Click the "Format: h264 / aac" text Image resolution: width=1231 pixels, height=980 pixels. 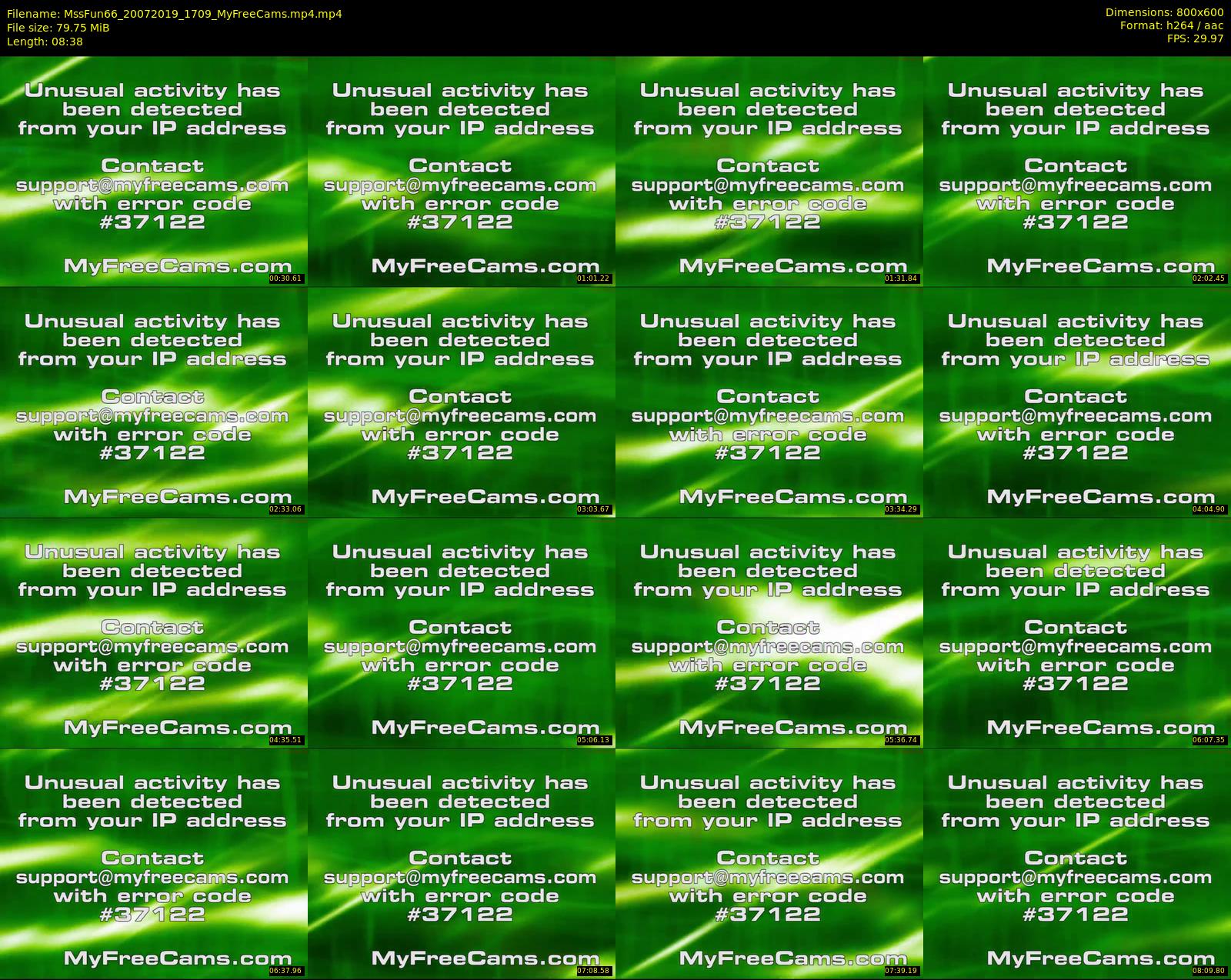click(x=1172, y=25)
